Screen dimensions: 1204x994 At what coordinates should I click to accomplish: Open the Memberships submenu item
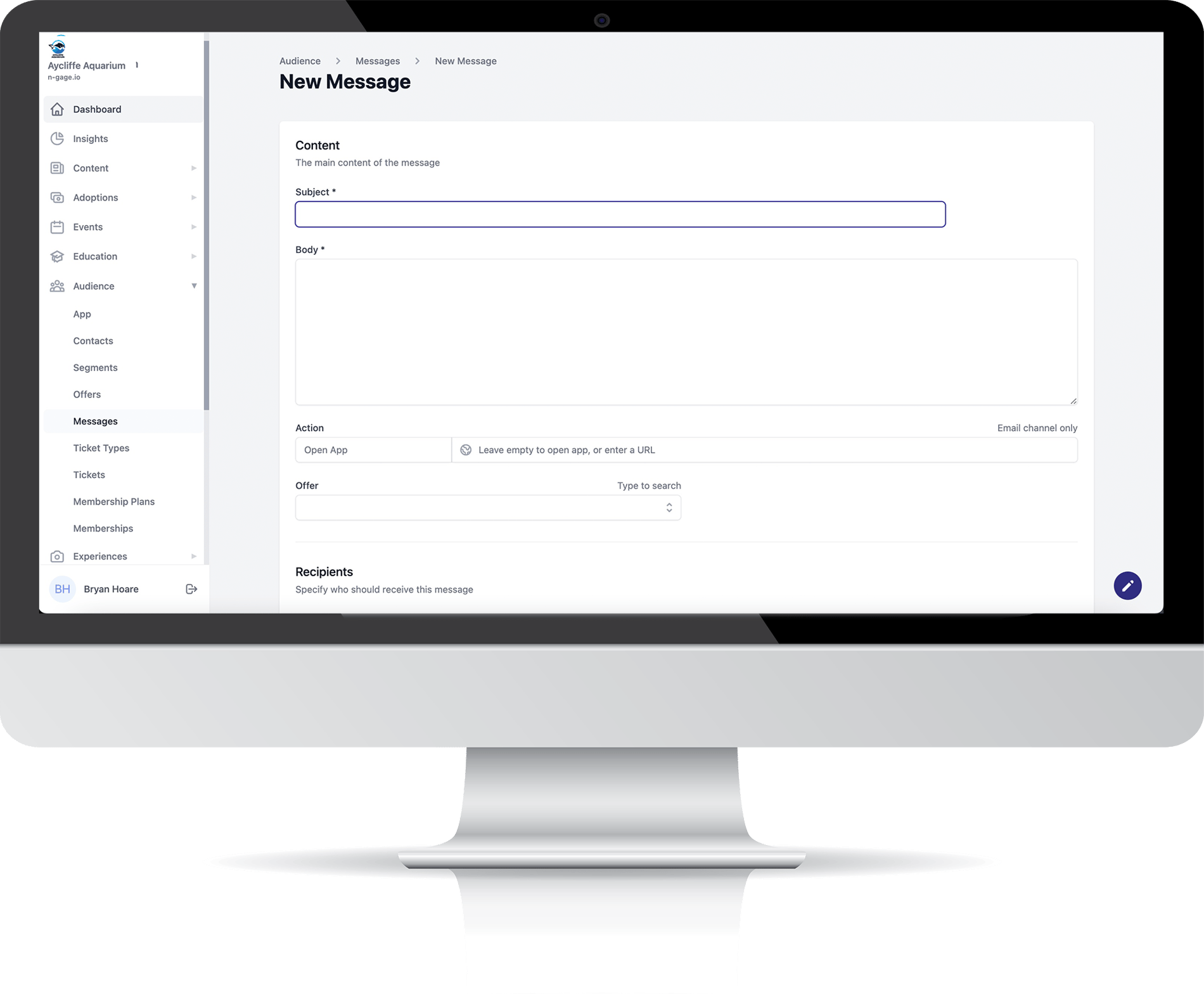(x=103, y=528)
